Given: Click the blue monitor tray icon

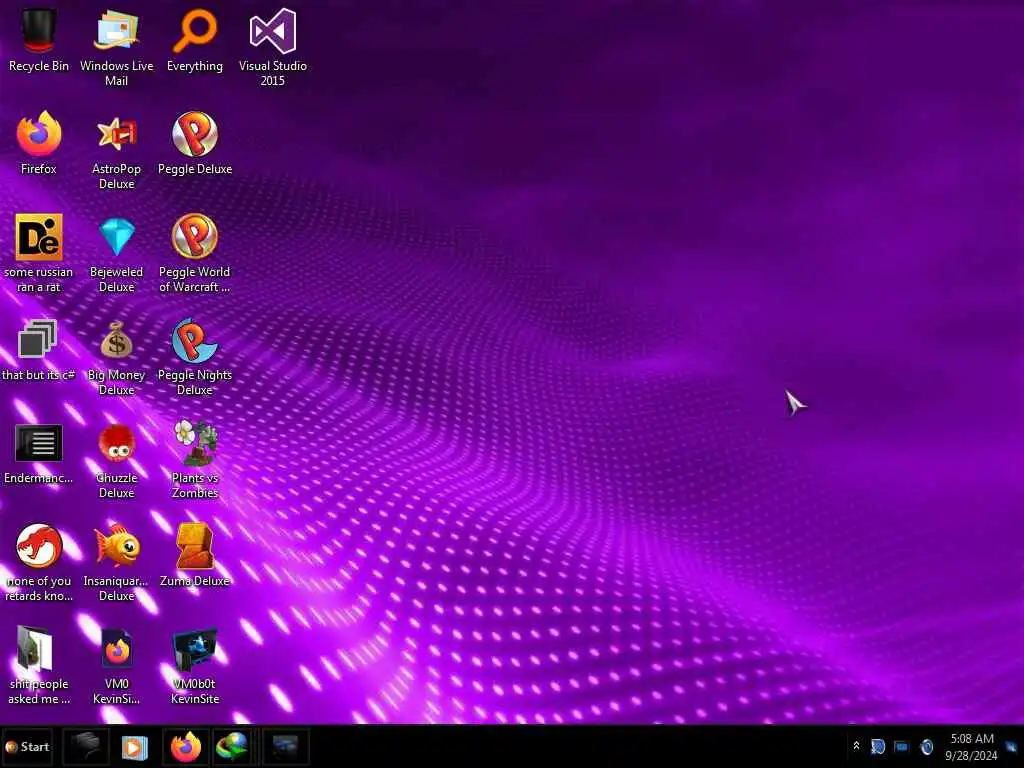Looking at the screenshot, I should (901, 746).
